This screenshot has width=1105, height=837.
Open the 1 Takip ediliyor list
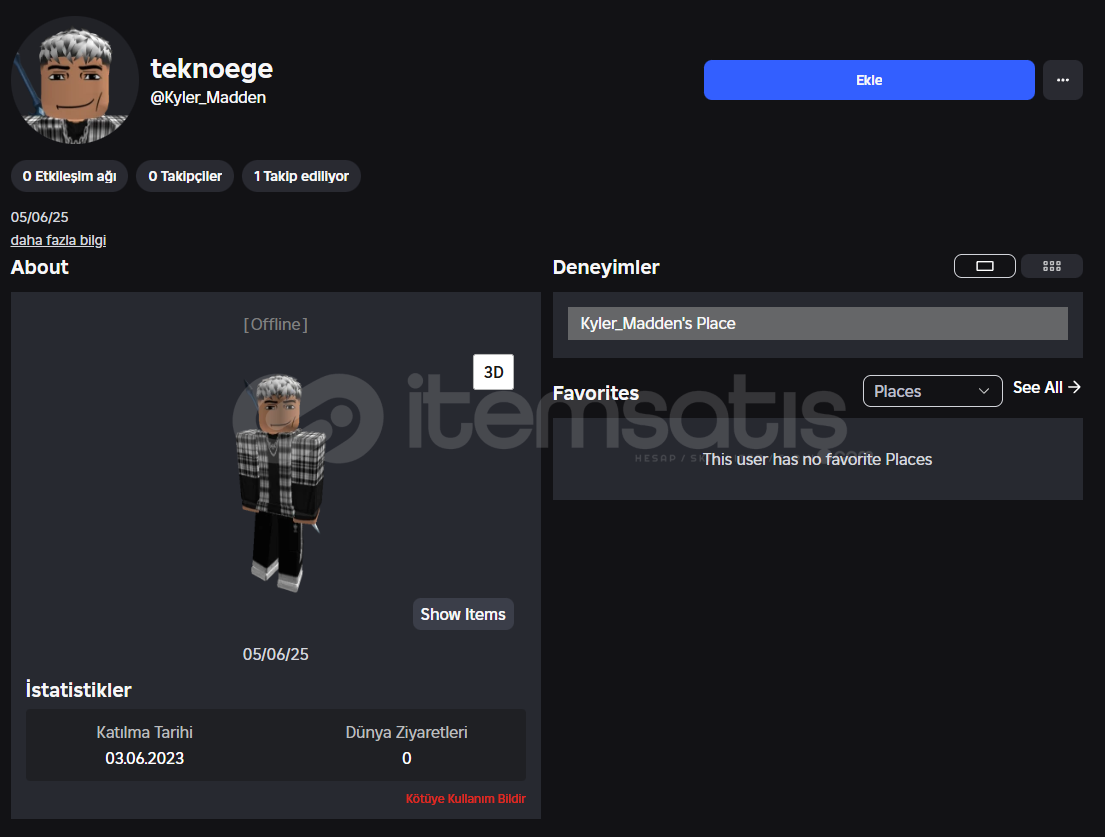(301, 176)
